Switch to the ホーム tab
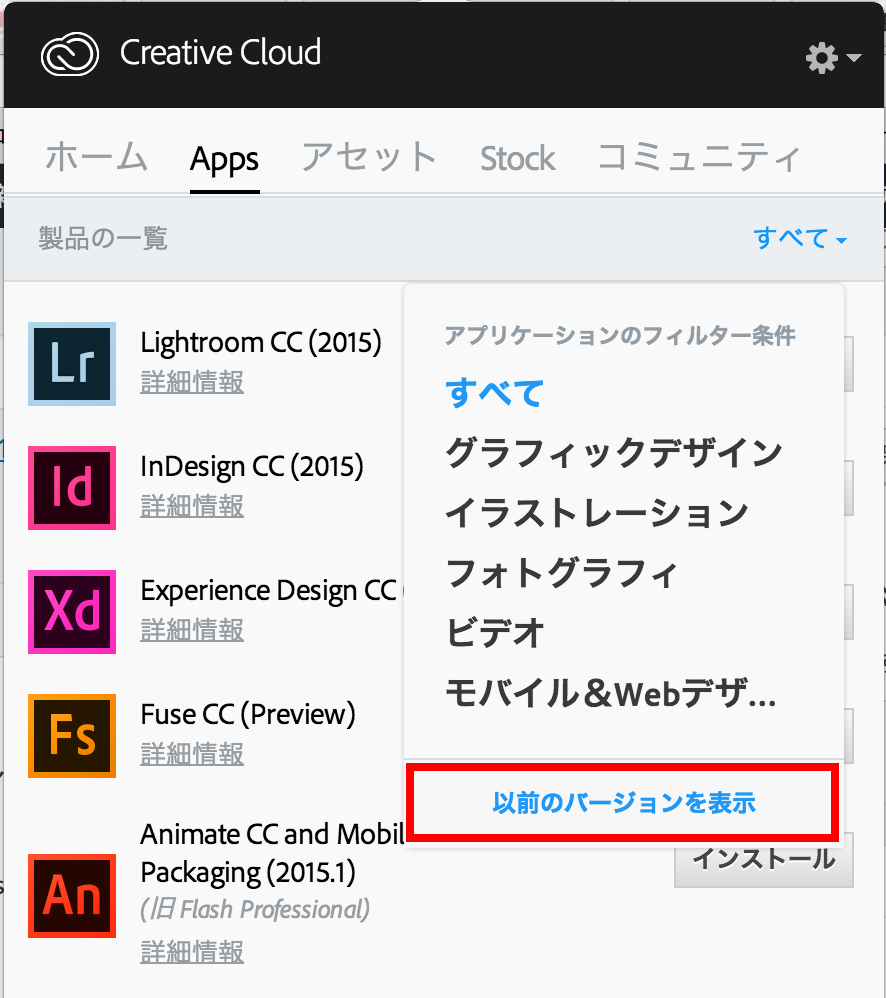 96,158
